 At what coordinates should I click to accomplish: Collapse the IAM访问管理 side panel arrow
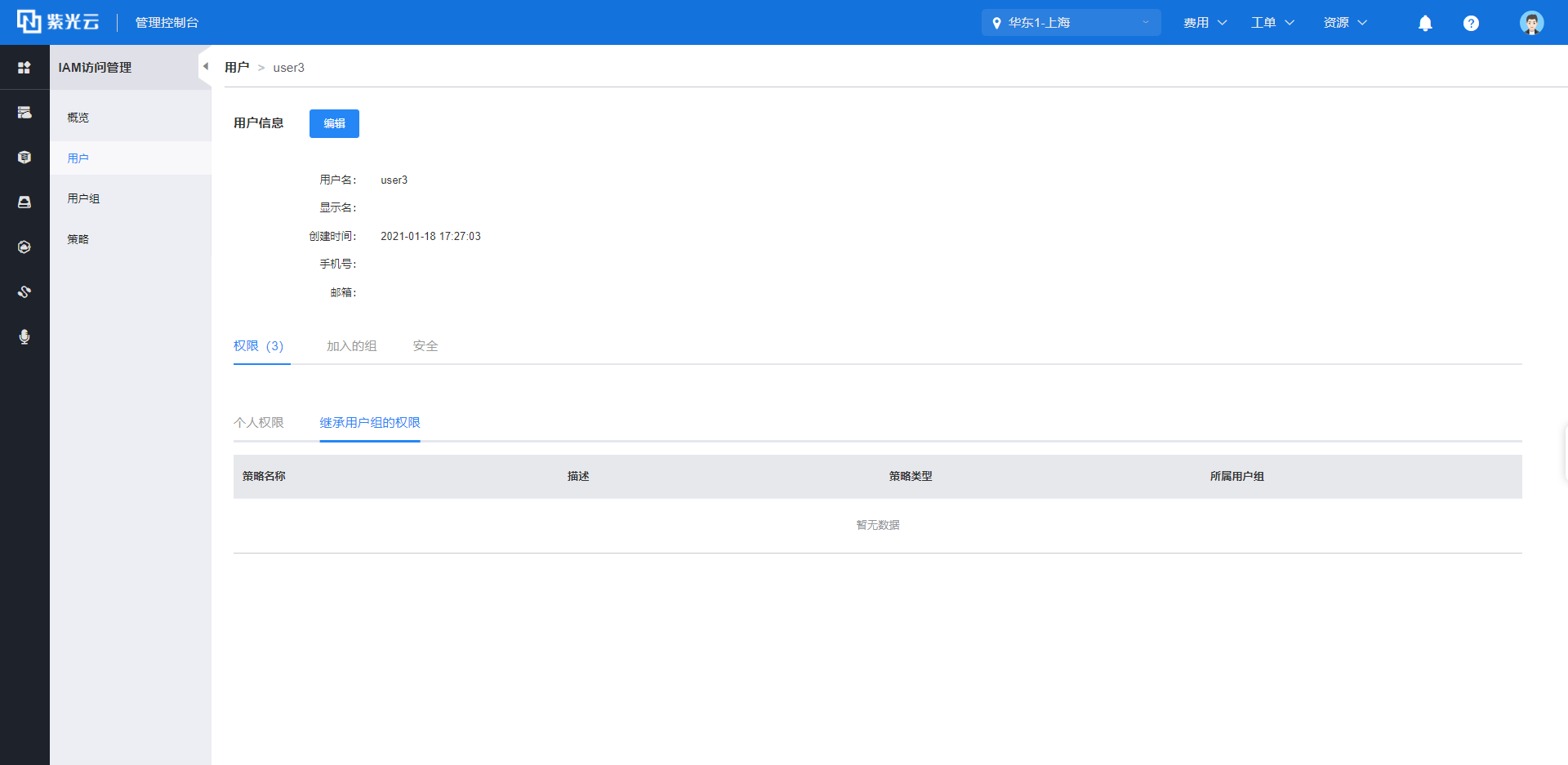pos(206,67)
